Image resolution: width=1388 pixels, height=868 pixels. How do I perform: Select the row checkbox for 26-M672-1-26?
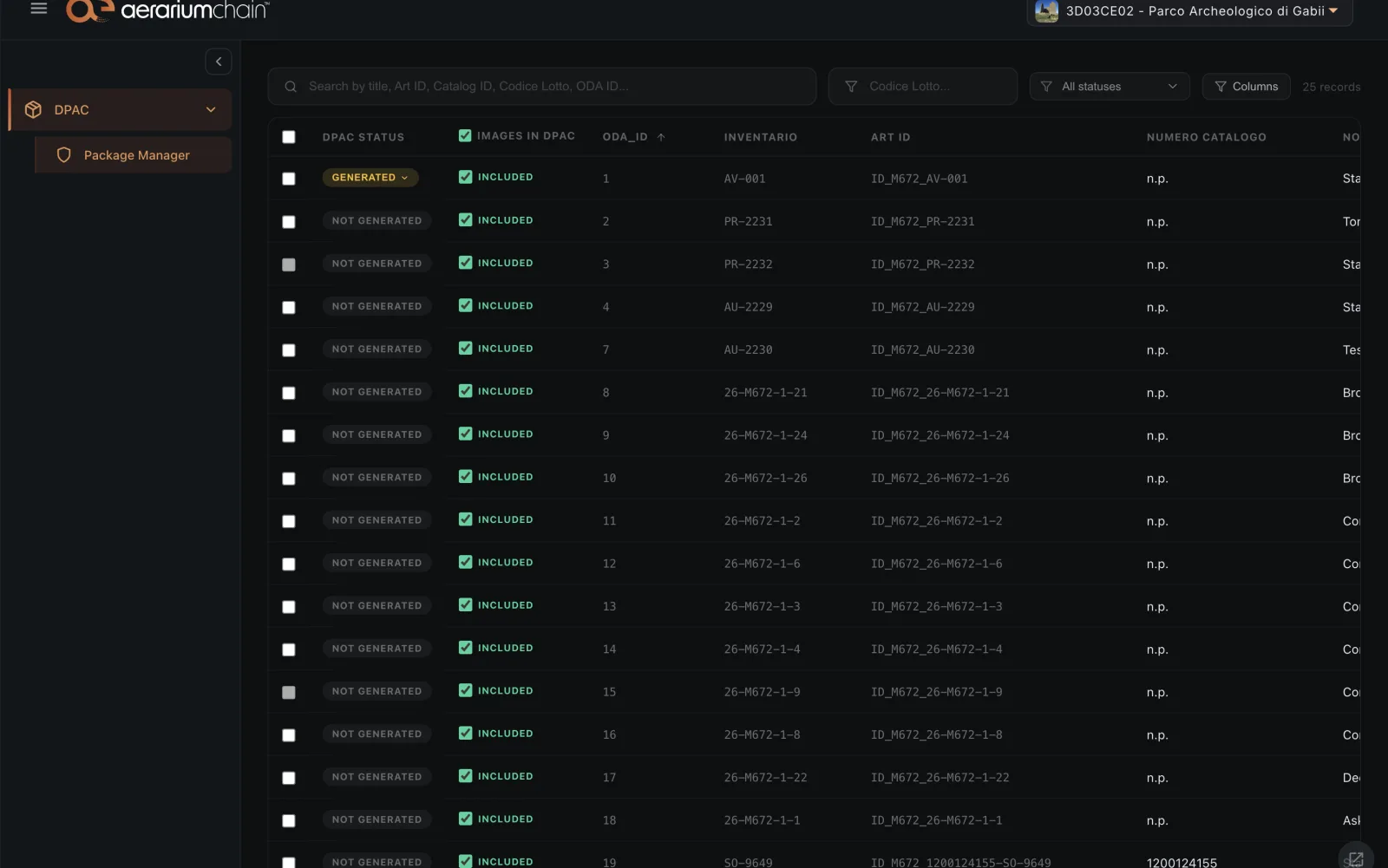tap(289, 479)
